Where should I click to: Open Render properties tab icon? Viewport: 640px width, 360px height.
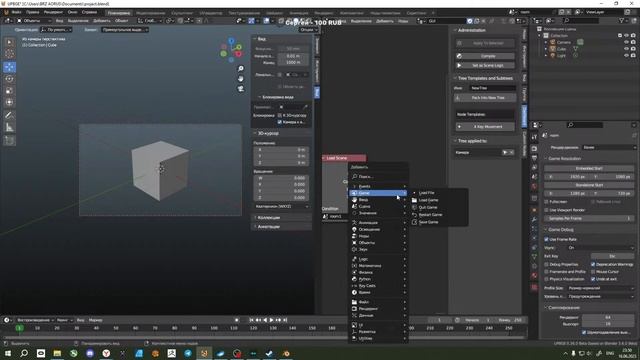534,149
